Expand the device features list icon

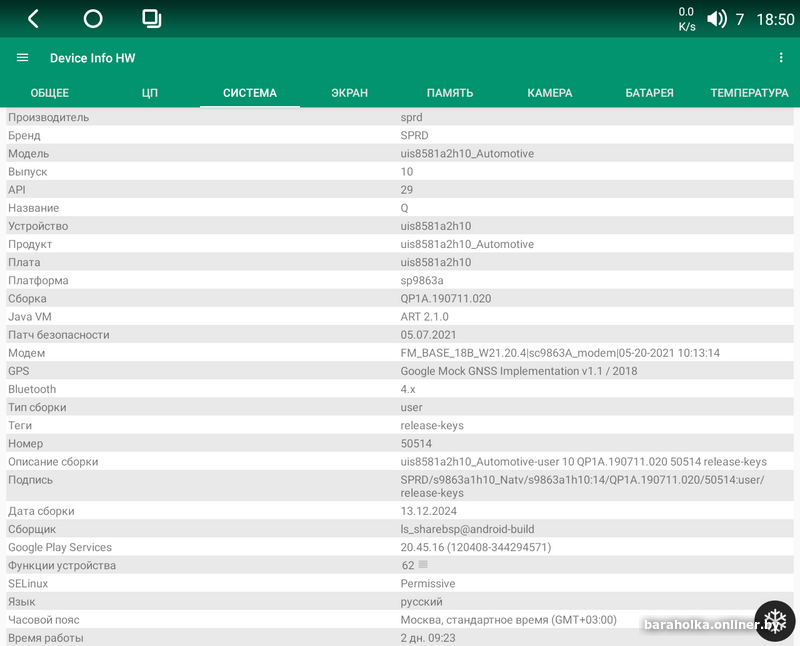[423, 565]
